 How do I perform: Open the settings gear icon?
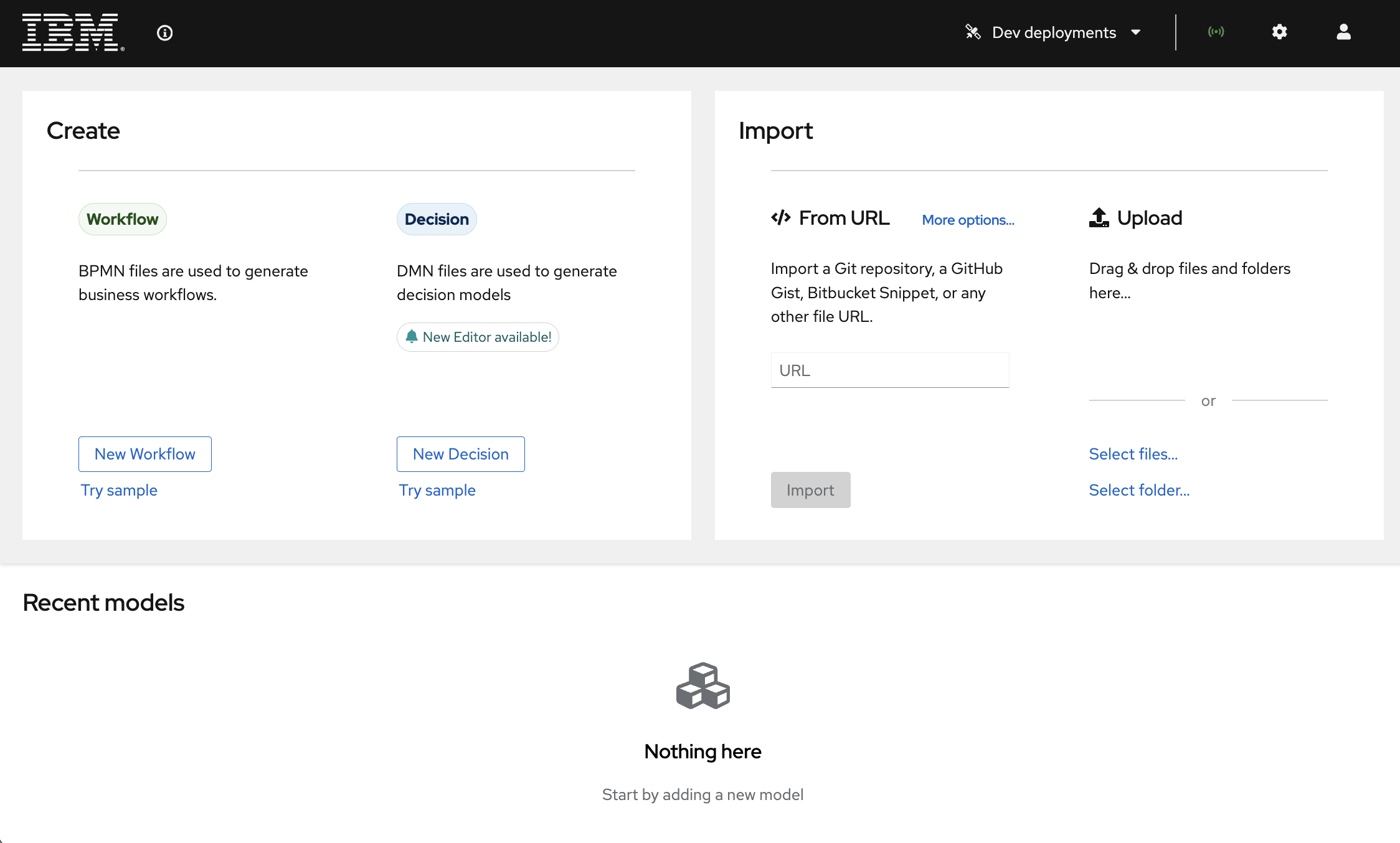click(1279, 32)
